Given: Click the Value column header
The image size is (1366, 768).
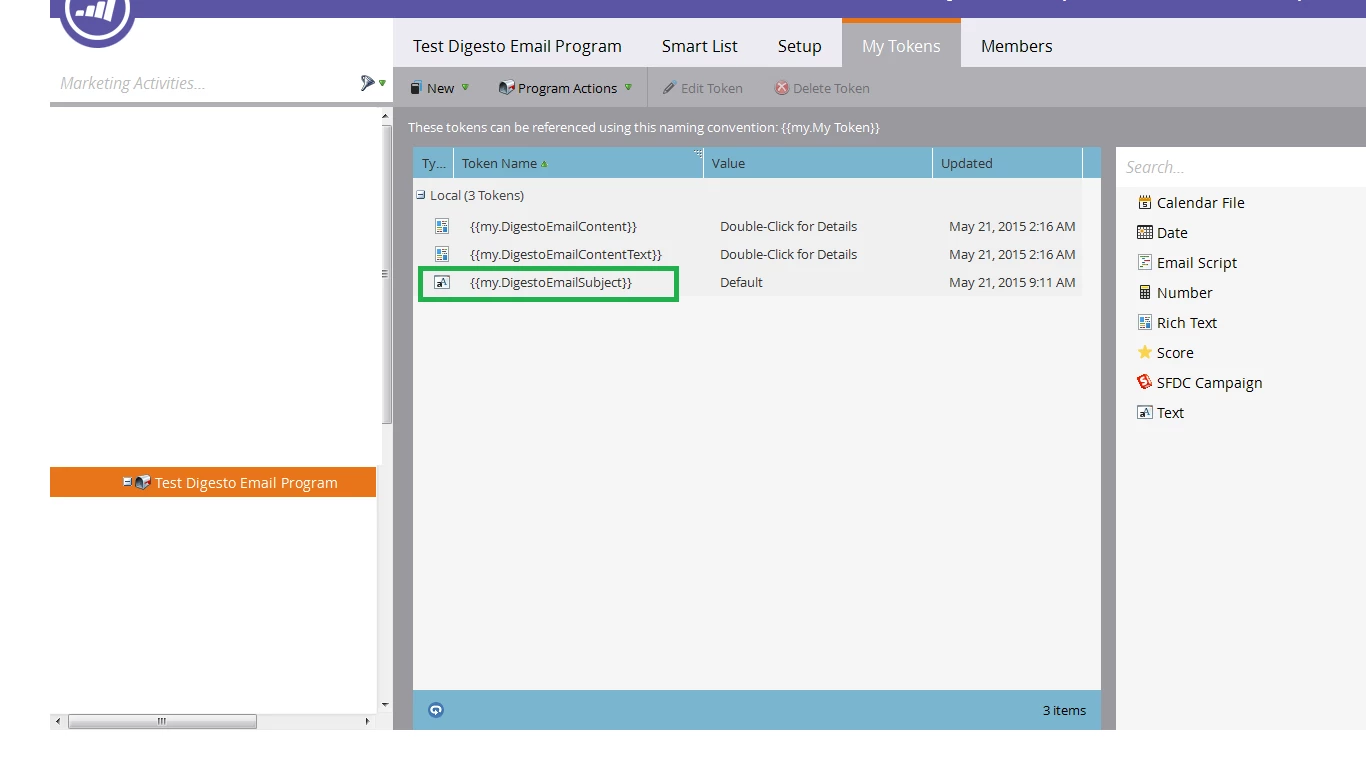Looking at the screenshot, I should 818,163.
